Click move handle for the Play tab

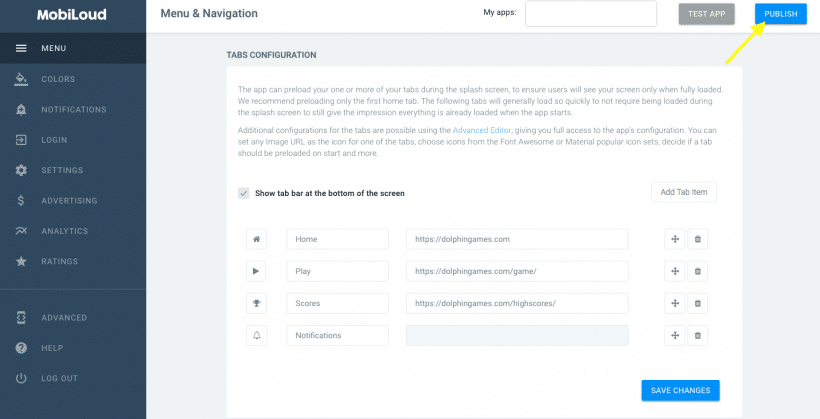(675, 271)
